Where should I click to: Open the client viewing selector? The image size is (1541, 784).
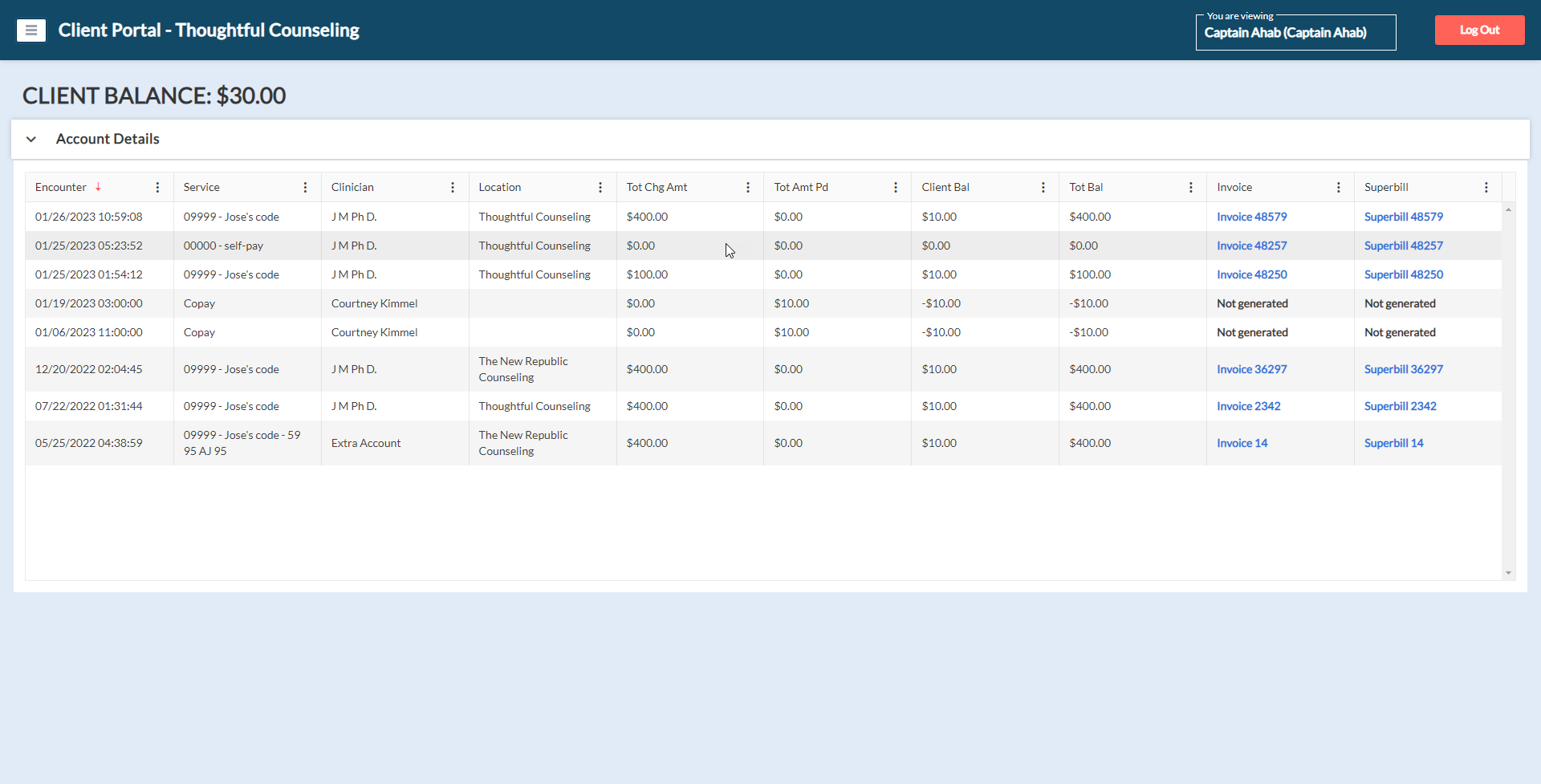pos(1295,33)
